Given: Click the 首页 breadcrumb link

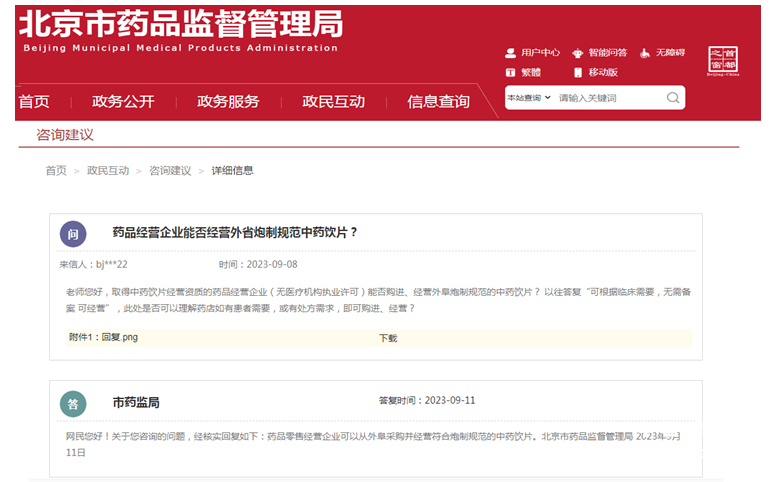Looking at the screenshot, I should 56,171.
